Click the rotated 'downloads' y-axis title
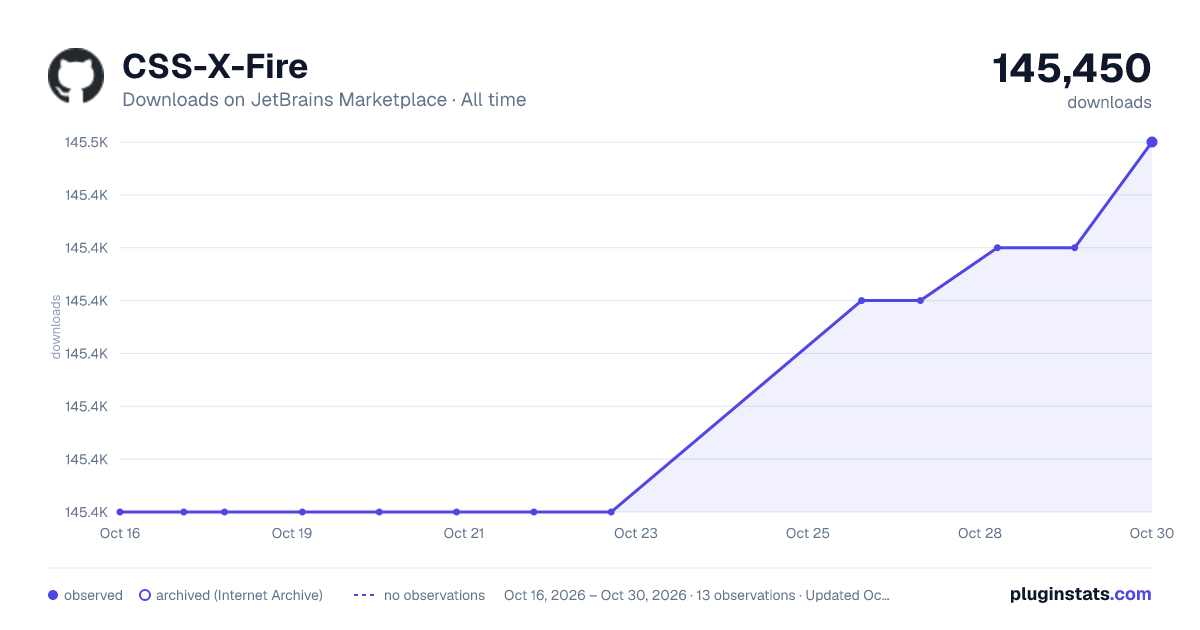The width and height of the screenshot is (1200, 630). pos(56,327)
